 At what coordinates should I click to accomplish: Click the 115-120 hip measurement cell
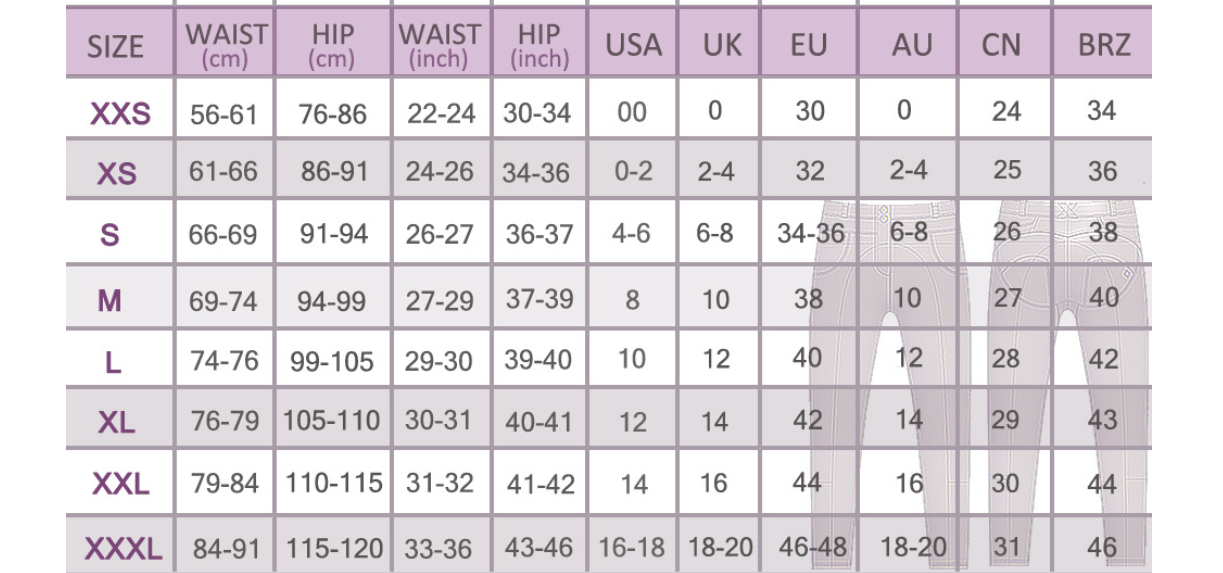[x=334, y=548]
